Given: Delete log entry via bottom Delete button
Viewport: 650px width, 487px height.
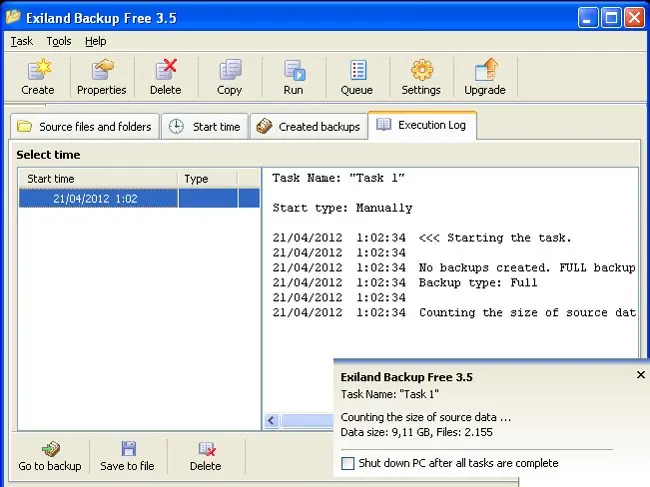Looking at the screenshot, I should pos(205,456).
